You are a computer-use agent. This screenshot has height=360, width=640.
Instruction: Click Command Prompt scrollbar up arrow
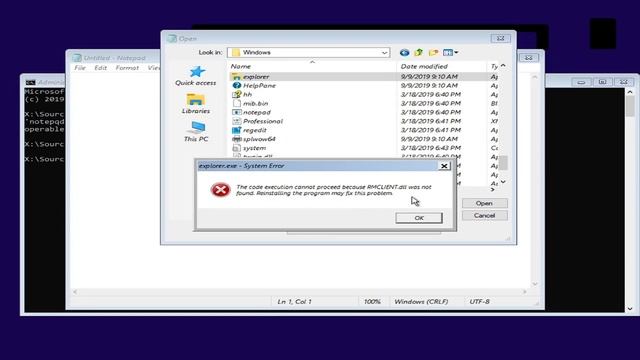coord(630,93)
